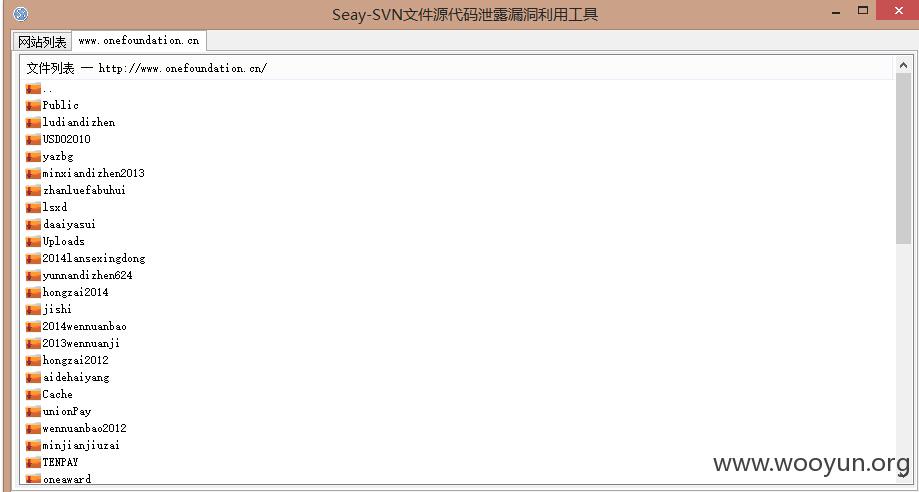Open minxiandizhen2013 directory name
Screen dimensions: 919x492
[93, 173]
